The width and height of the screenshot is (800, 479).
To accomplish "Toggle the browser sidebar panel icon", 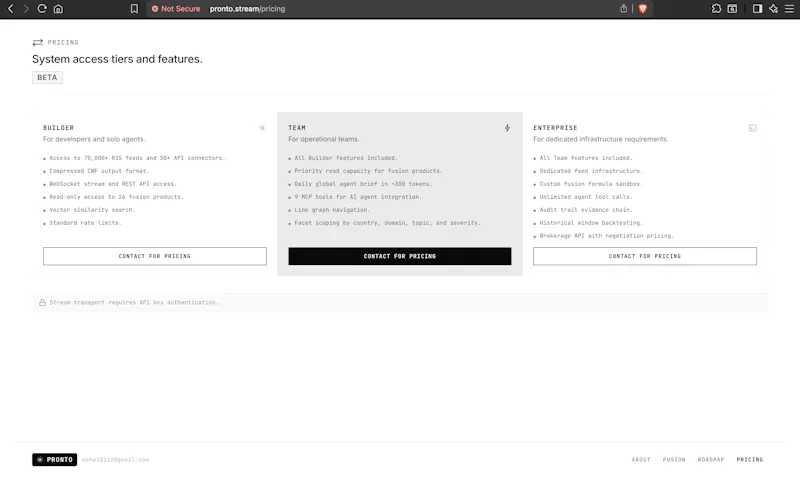I will coord(757,9).
